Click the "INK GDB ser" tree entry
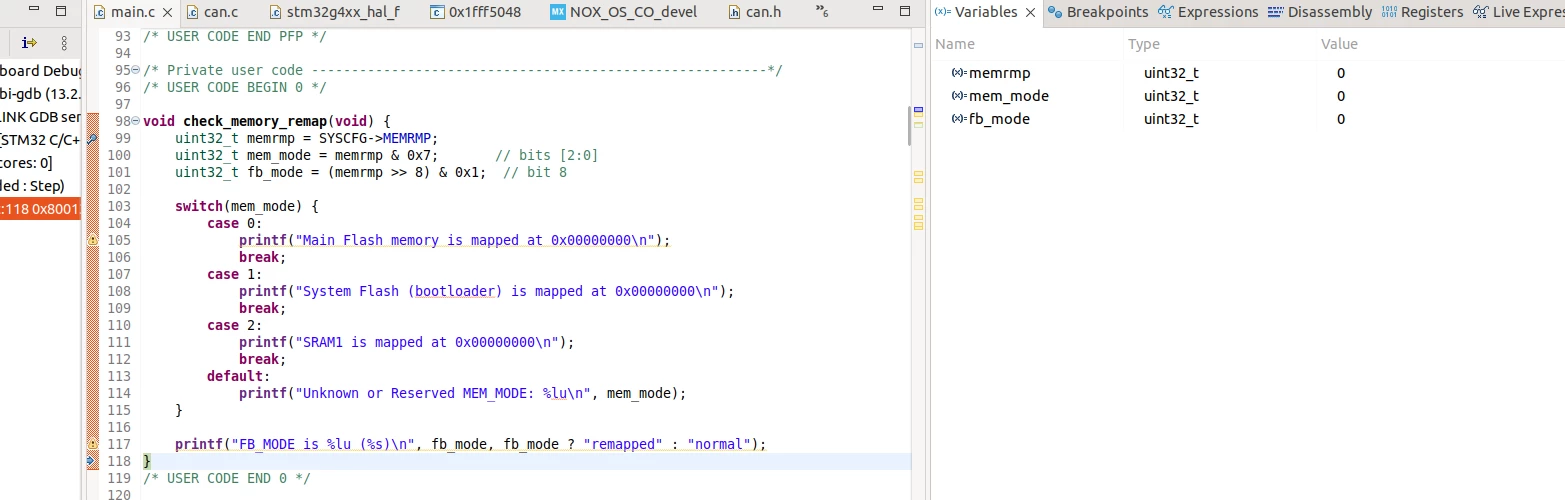This screenshot has height=500, width=1565. 40,117
